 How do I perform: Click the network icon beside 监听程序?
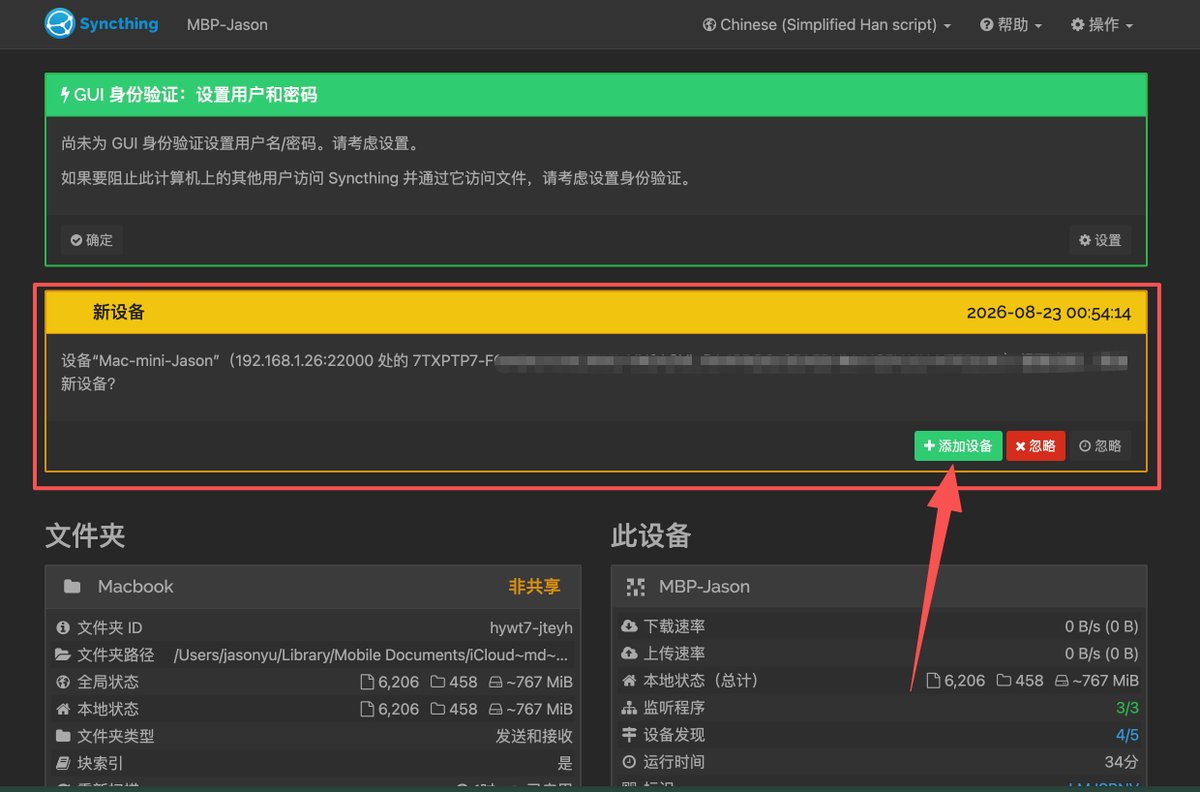click(x=630, y=707)
